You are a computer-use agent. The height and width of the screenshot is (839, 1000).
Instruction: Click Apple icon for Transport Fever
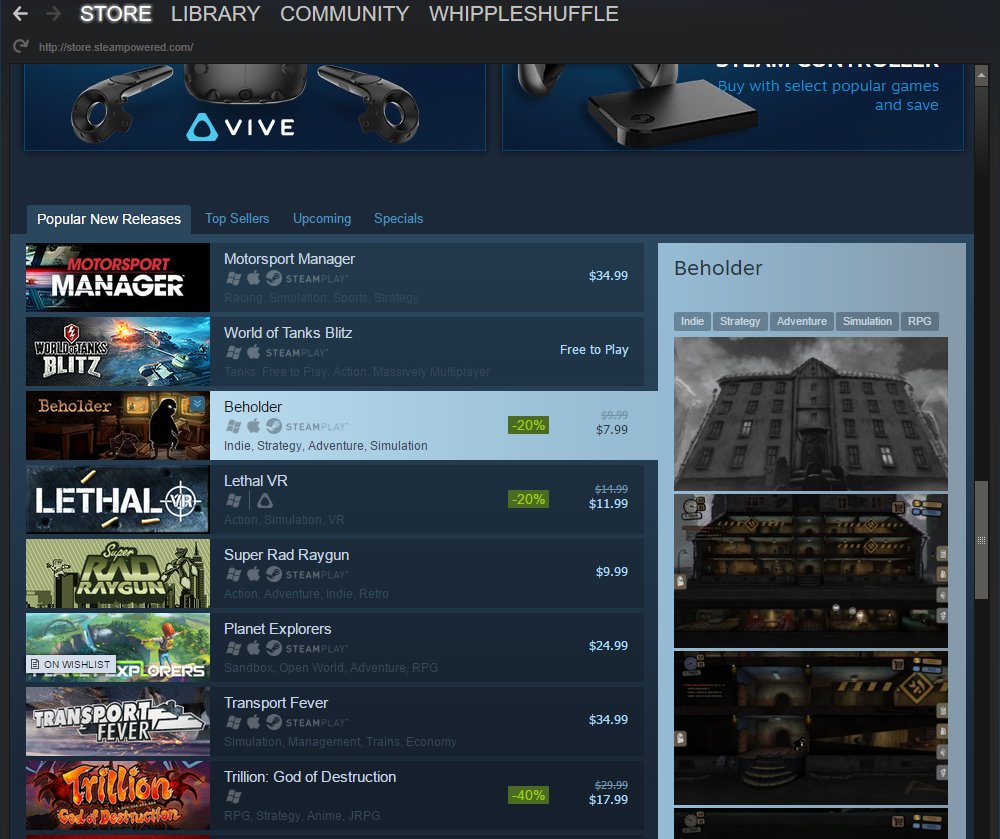254,722
